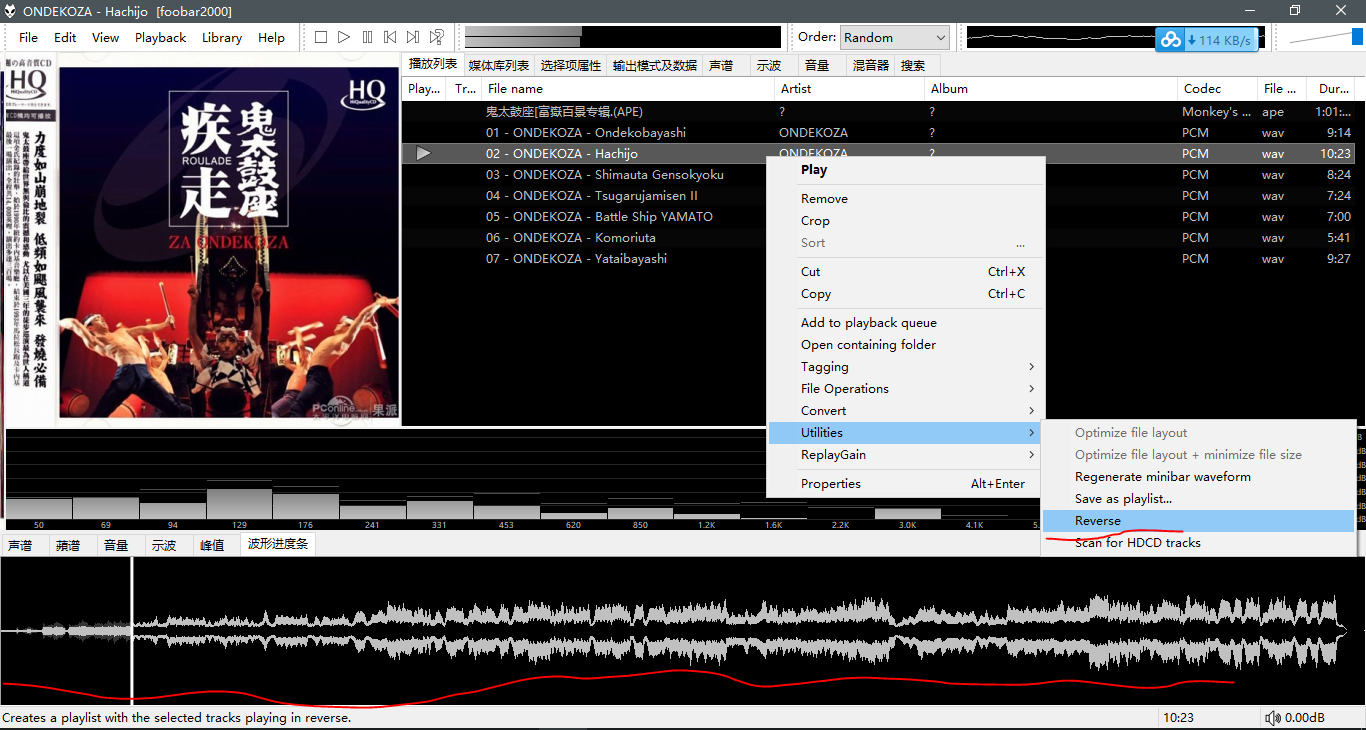Screen dimensions: 1366x730
Task: Click Properties in the context menu
Action: [x=830, y=484]
